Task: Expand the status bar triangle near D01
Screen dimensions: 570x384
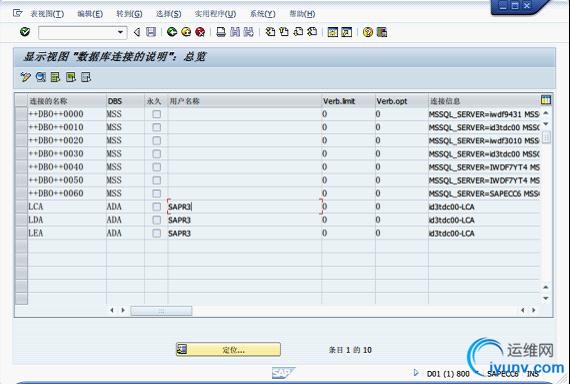Action: pyautogui.click(x=416, y=372)
